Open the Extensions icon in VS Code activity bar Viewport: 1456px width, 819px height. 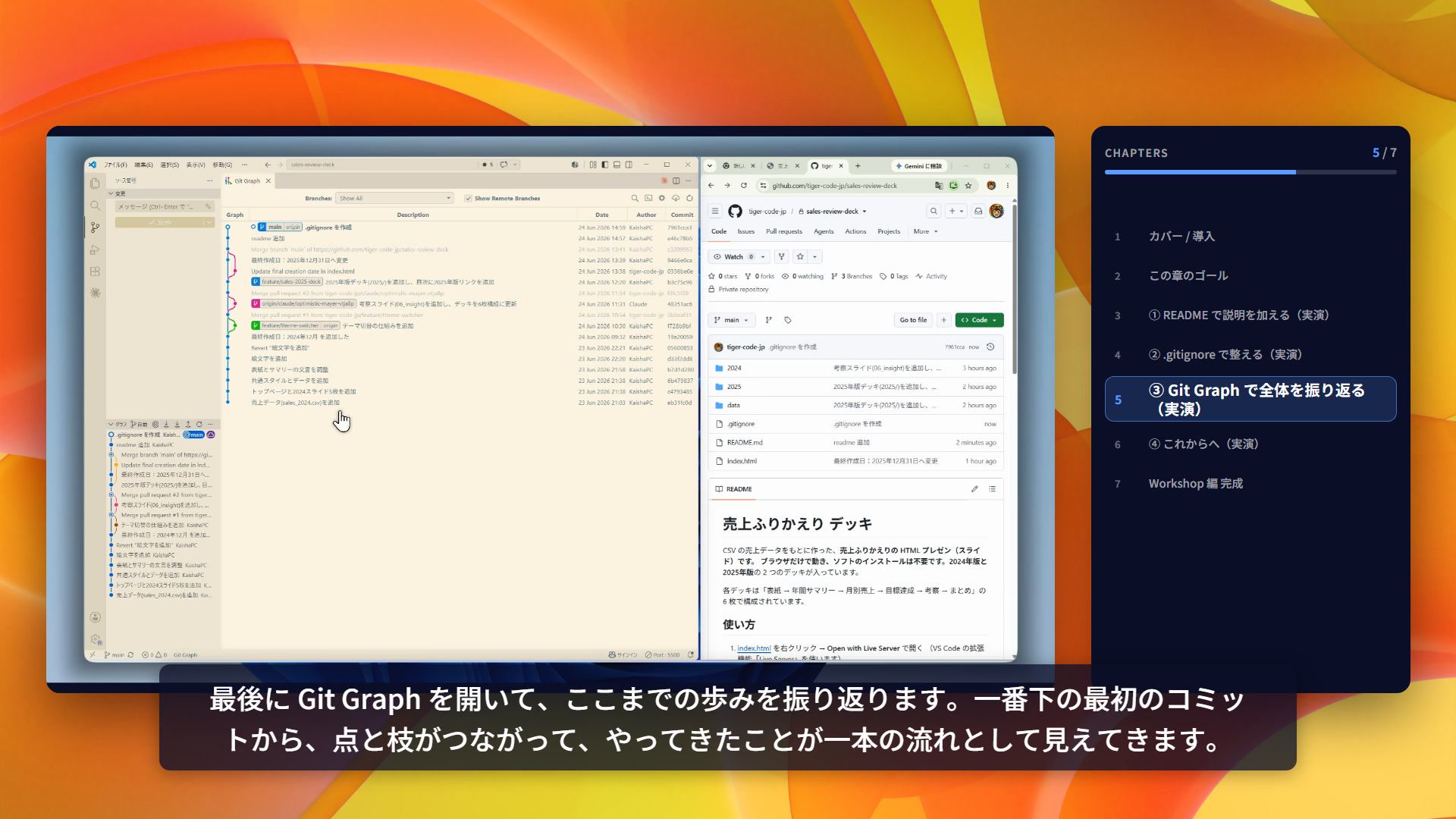(95, 271)
